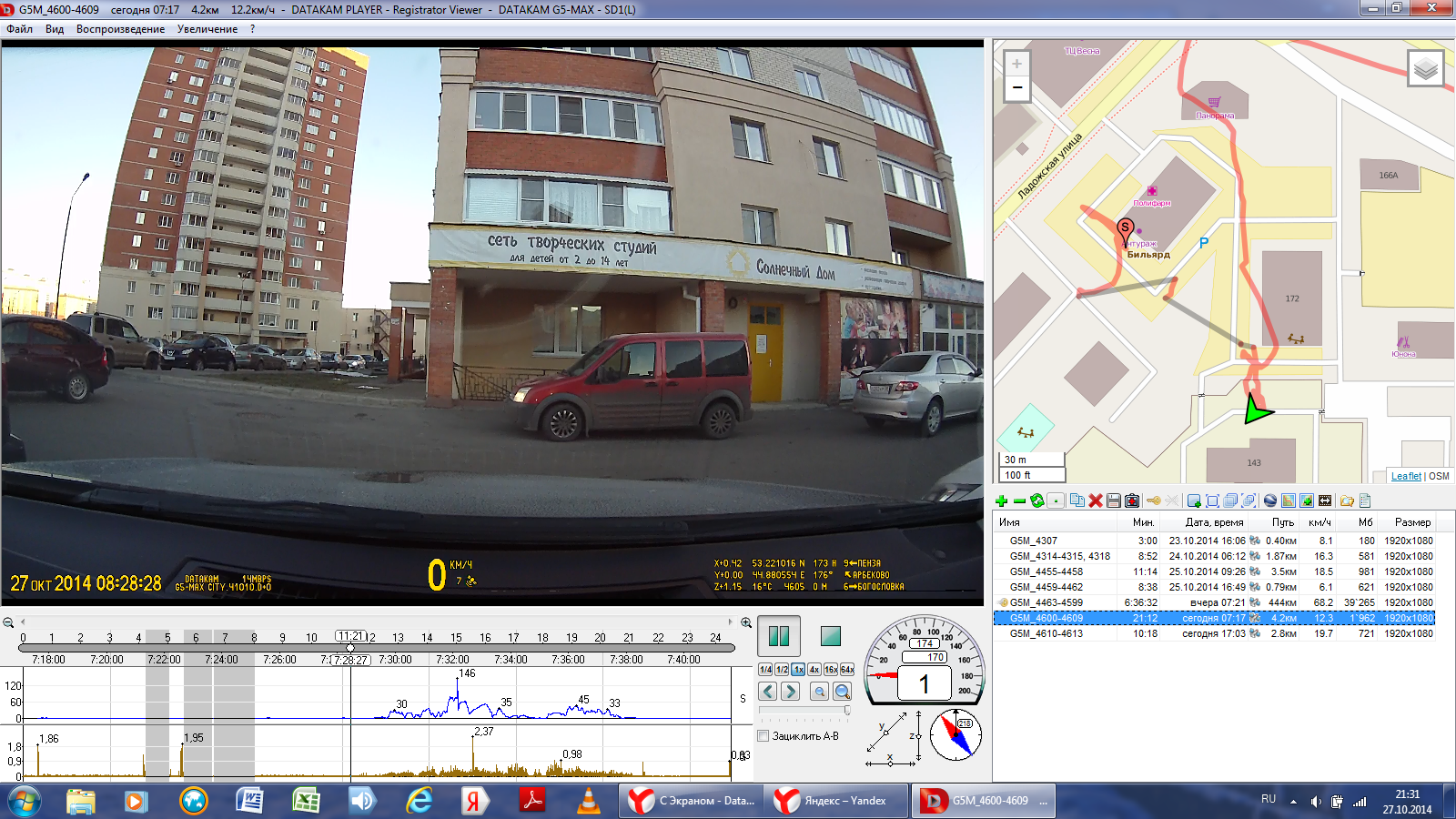Click the film strip icon in toolbar
1456x819 pixels.
pos(1325,500)
